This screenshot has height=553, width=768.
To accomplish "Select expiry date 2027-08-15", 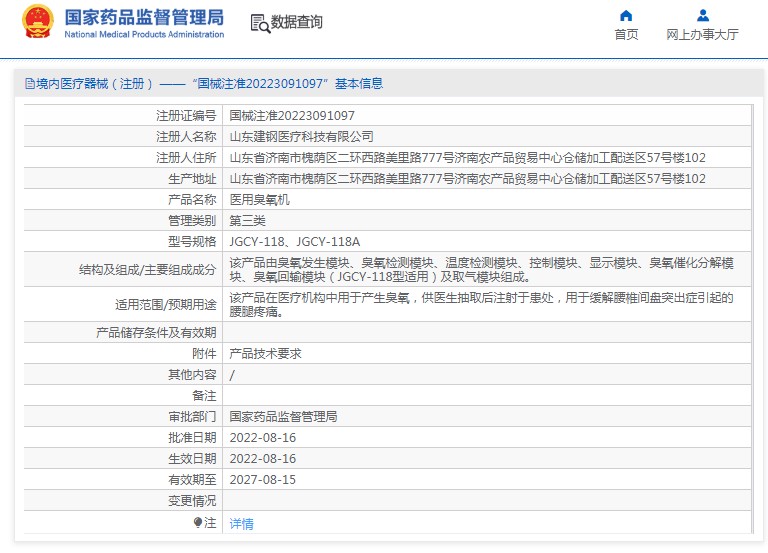I will click(263, 480).
